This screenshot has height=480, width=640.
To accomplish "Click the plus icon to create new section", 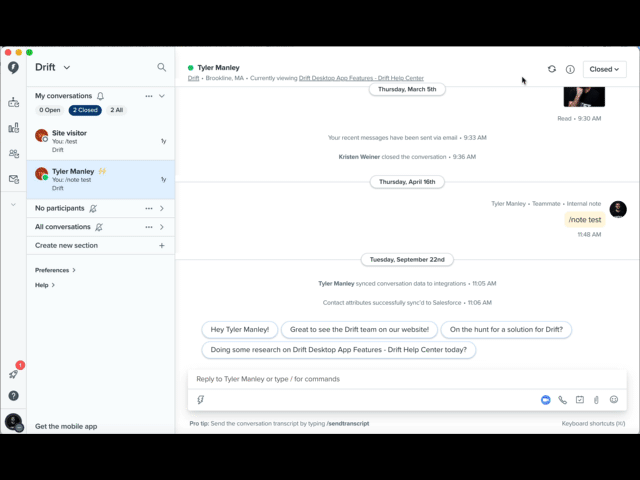I will point(162,246).
